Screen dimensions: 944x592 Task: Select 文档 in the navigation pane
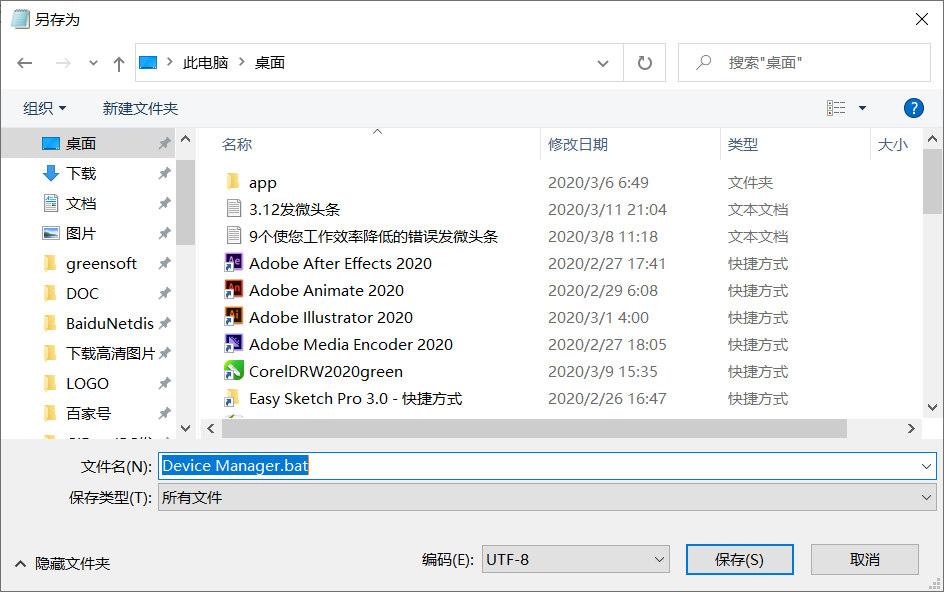81,204
